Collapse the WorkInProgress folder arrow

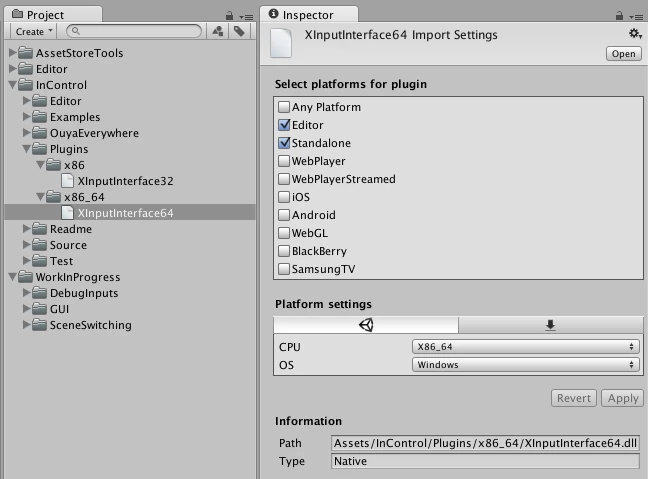pyautogui.click(x=12, y=277)
